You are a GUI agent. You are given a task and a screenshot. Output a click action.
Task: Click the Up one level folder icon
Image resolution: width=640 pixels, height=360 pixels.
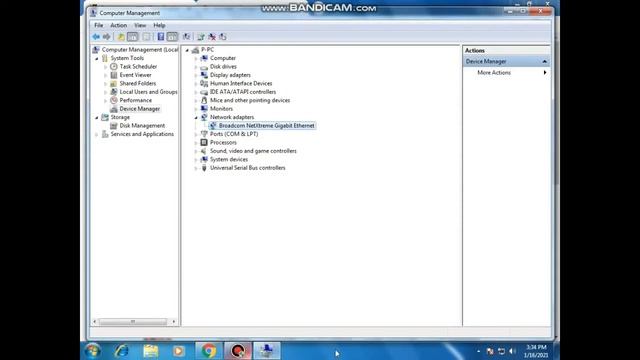pos(121,37)
